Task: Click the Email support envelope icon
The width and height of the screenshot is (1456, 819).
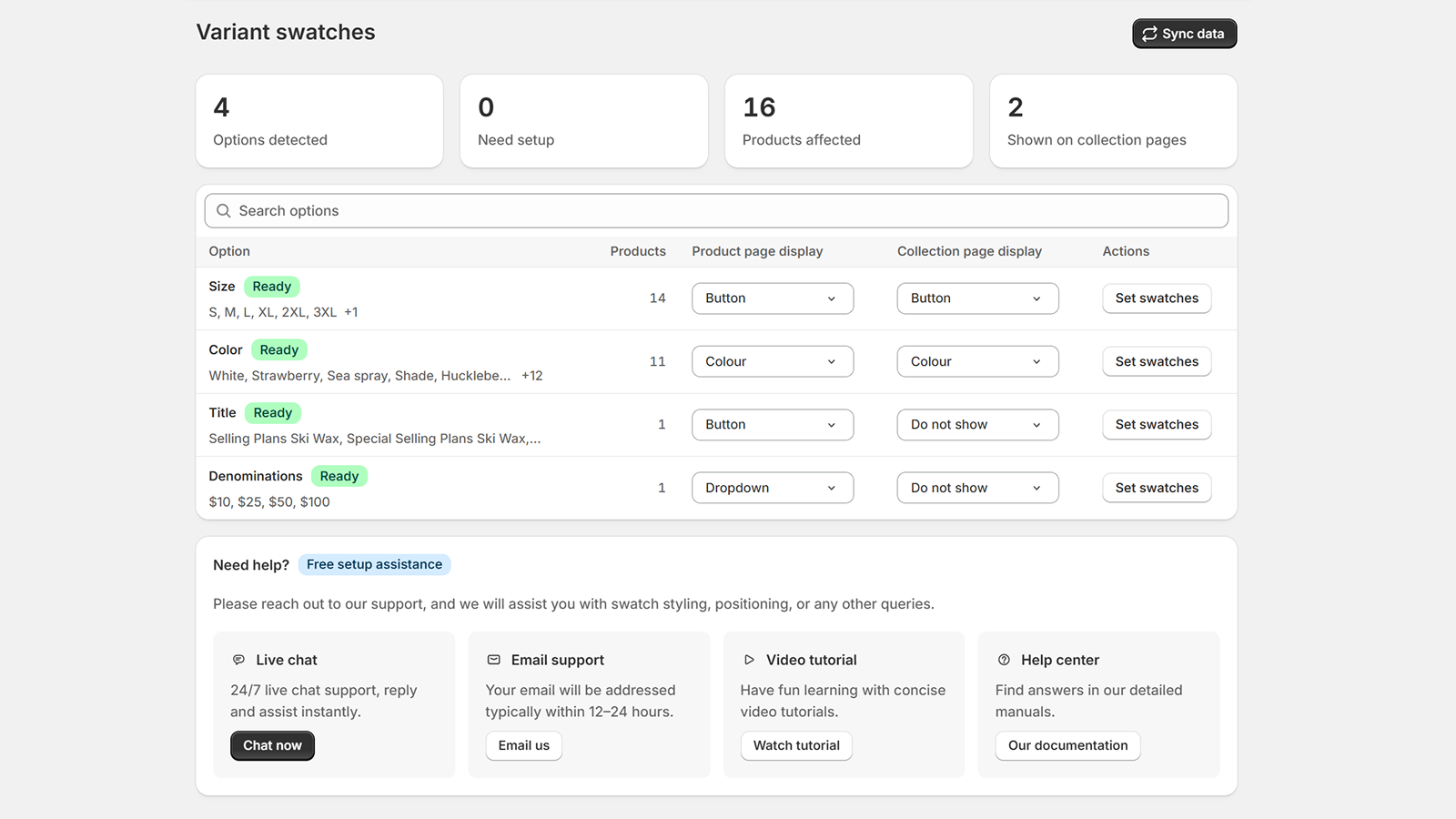Action: [493, 660]
